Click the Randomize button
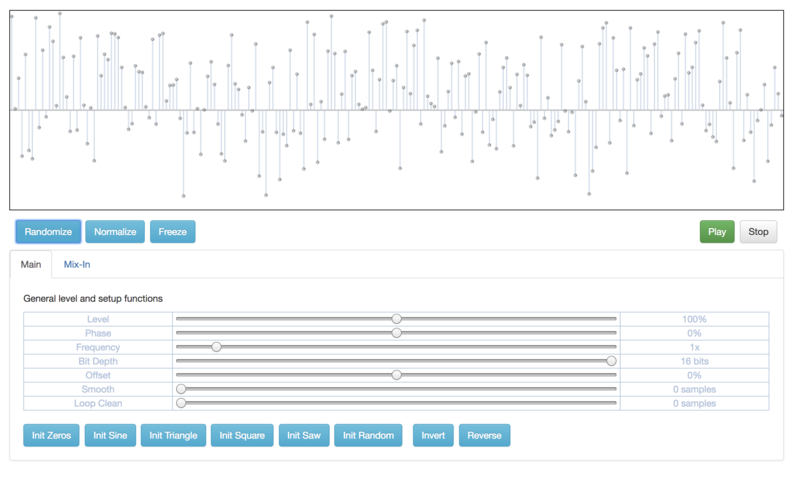The height and width of the screenshot is (484, 800). pos(48,232)
